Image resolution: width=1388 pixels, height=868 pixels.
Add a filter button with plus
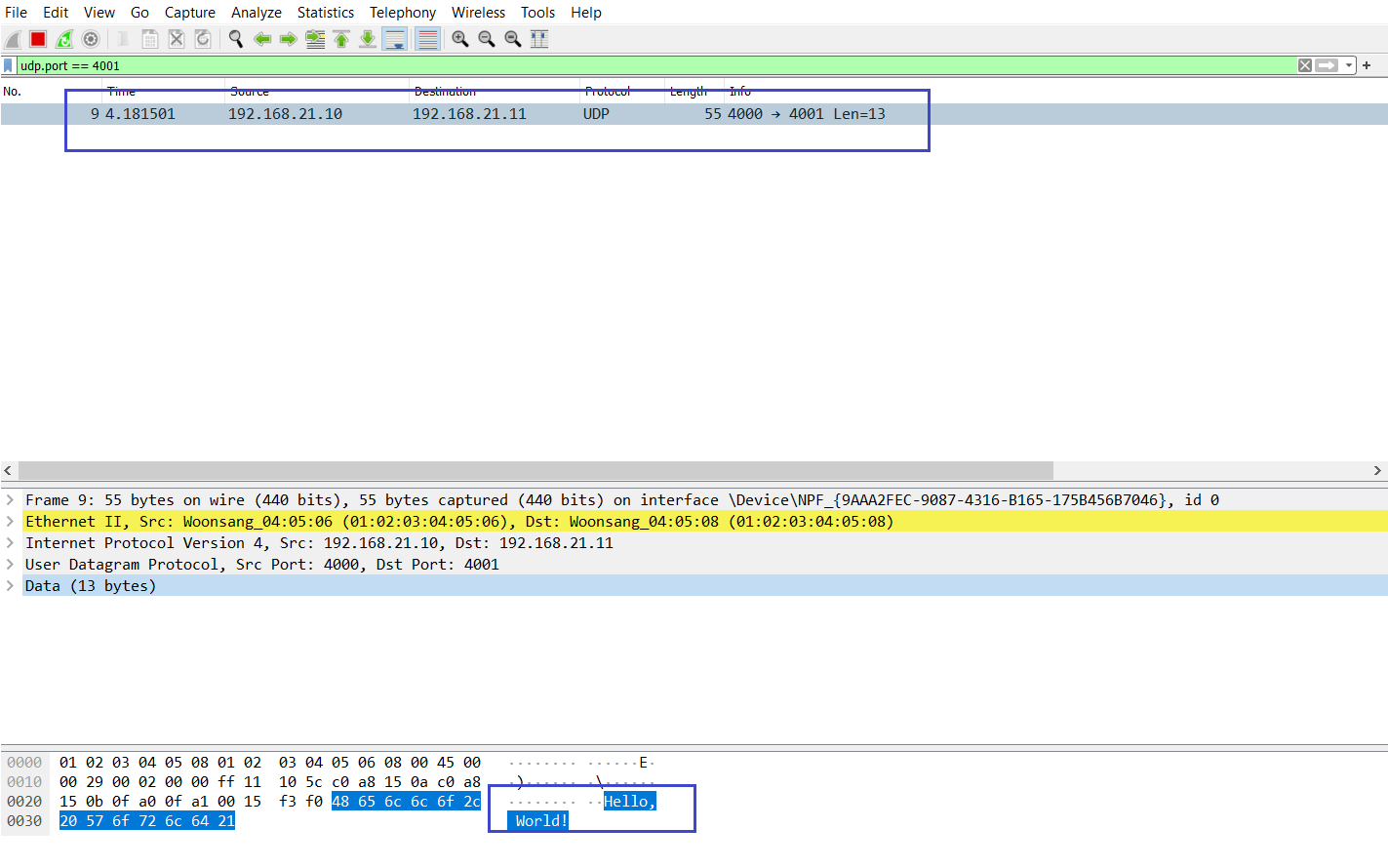tap(1367, 65)
